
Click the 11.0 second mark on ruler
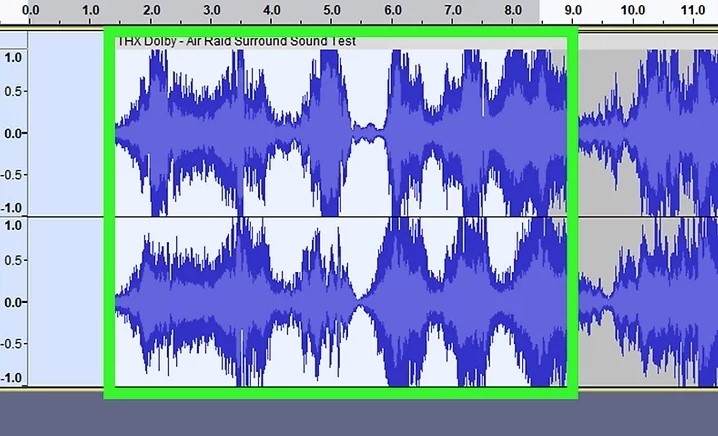point(693,10)
